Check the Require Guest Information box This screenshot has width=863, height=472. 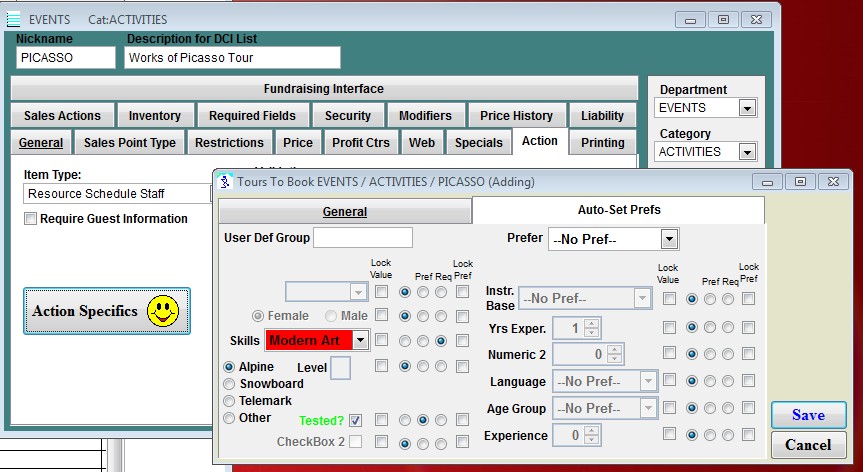tap(31, 219)
